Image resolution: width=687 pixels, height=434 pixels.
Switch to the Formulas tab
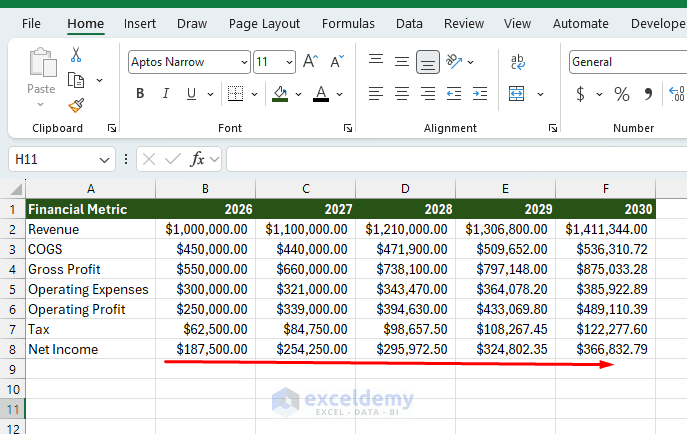(x=348, y=23)
